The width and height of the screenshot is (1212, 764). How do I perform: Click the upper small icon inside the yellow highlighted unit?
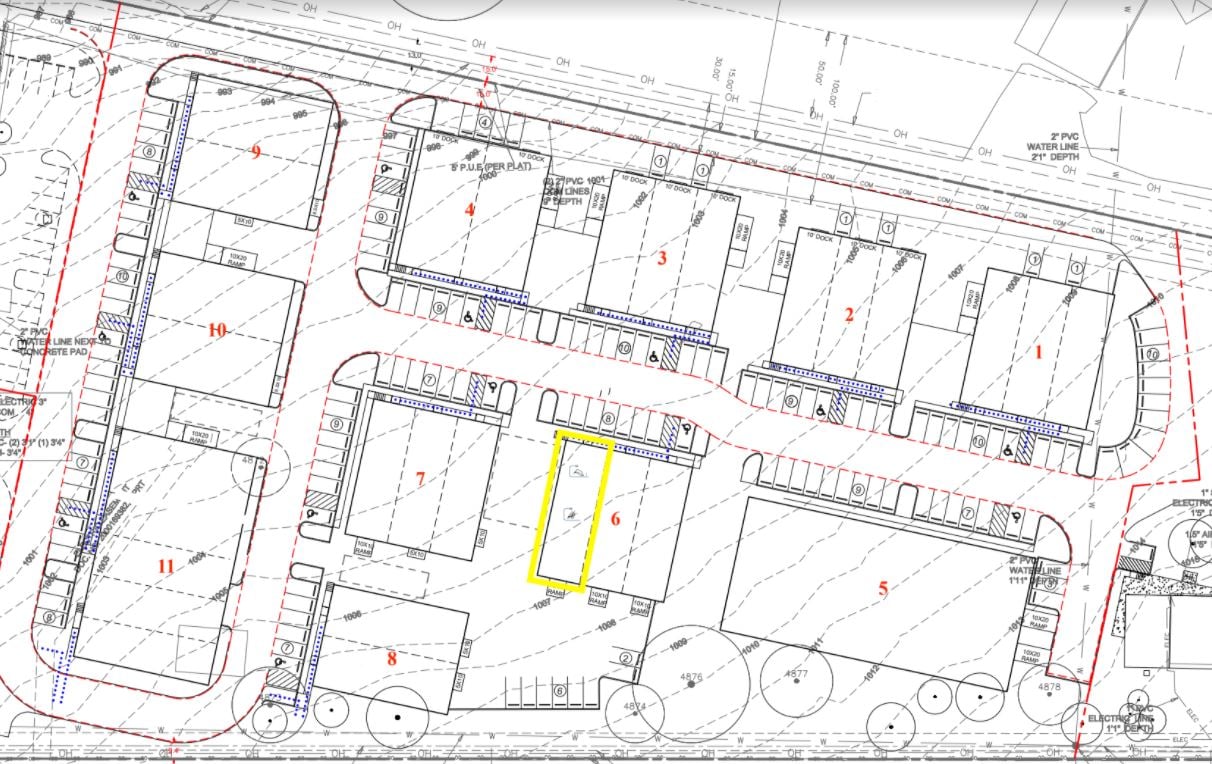pos(580,473)
